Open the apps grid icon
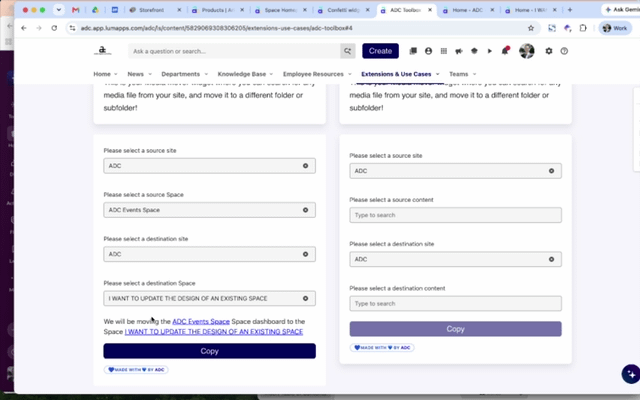This screenshot has height=400, width=640. pyautogui.click(x=444, y=51)
